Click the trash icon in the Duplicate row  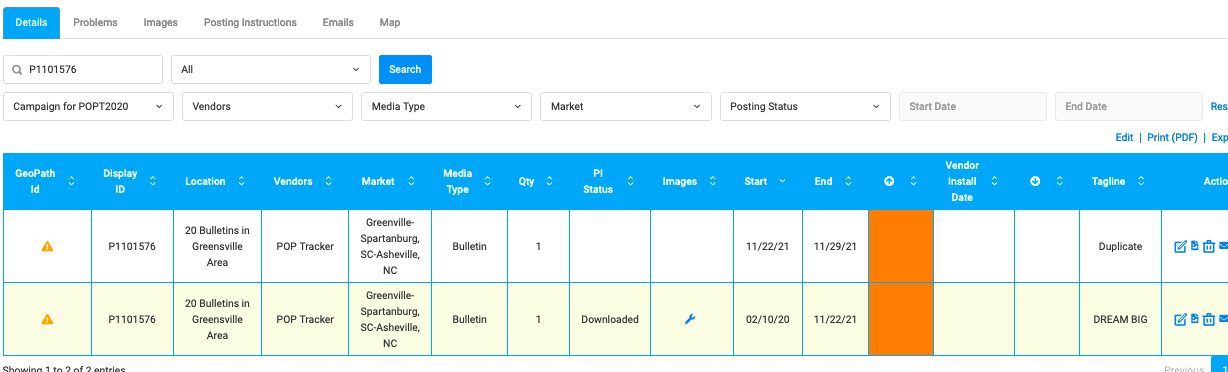coord(1208,247)
